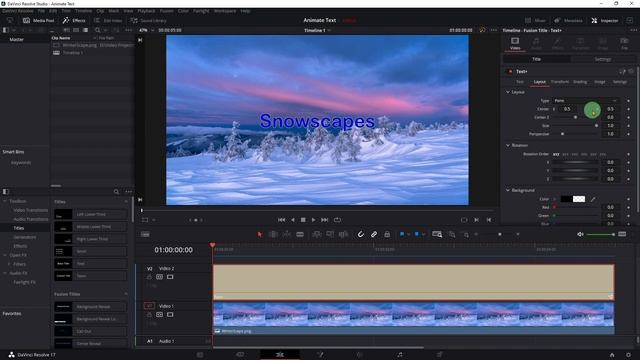The height and width of the screenshot is (360, 640).
Task: Toggle Auto Track Selector on Video 2
Action: click(160, 277)
